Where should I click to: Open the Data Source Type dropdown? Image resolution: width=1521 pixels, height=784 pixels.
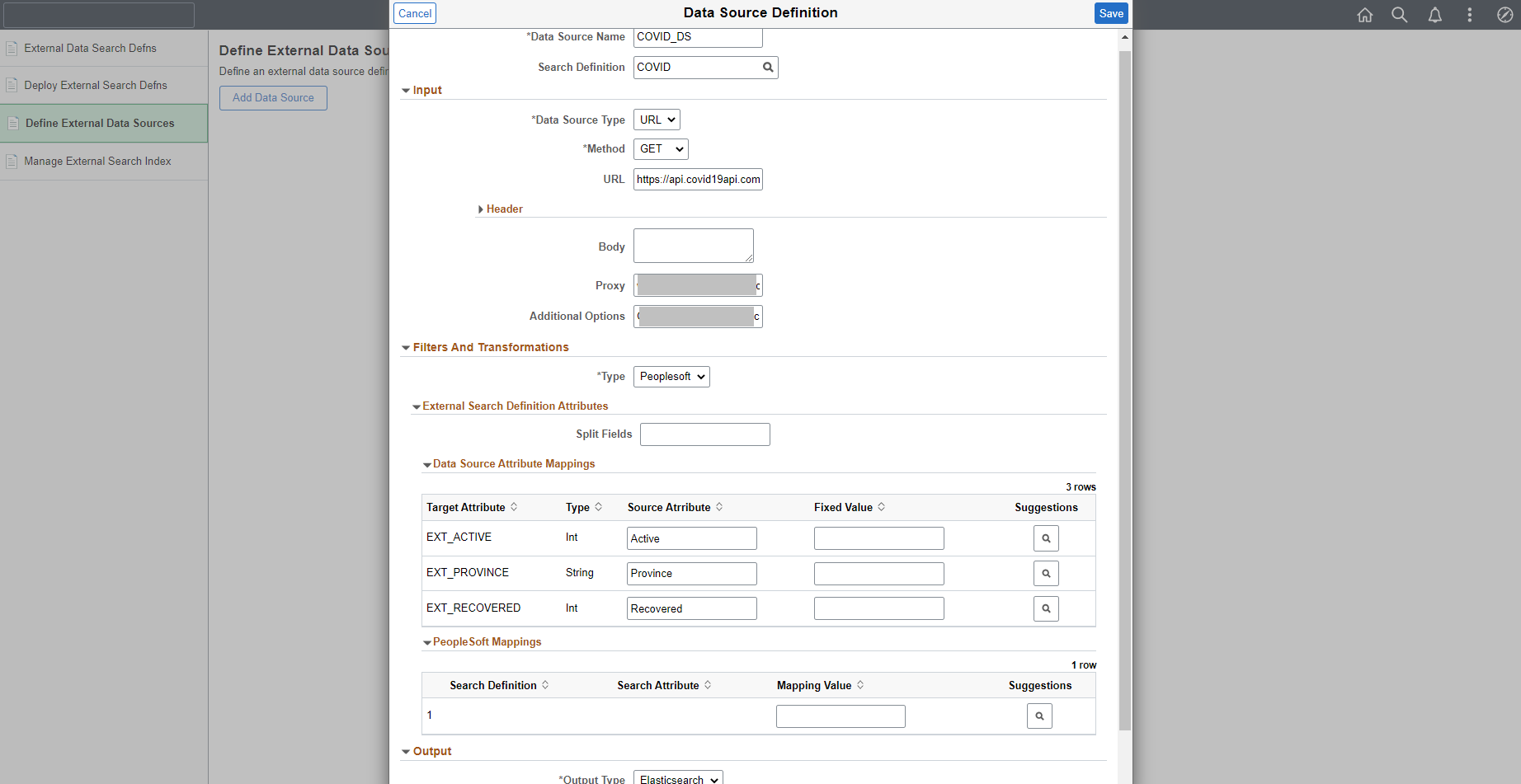(x=657, y=120)
